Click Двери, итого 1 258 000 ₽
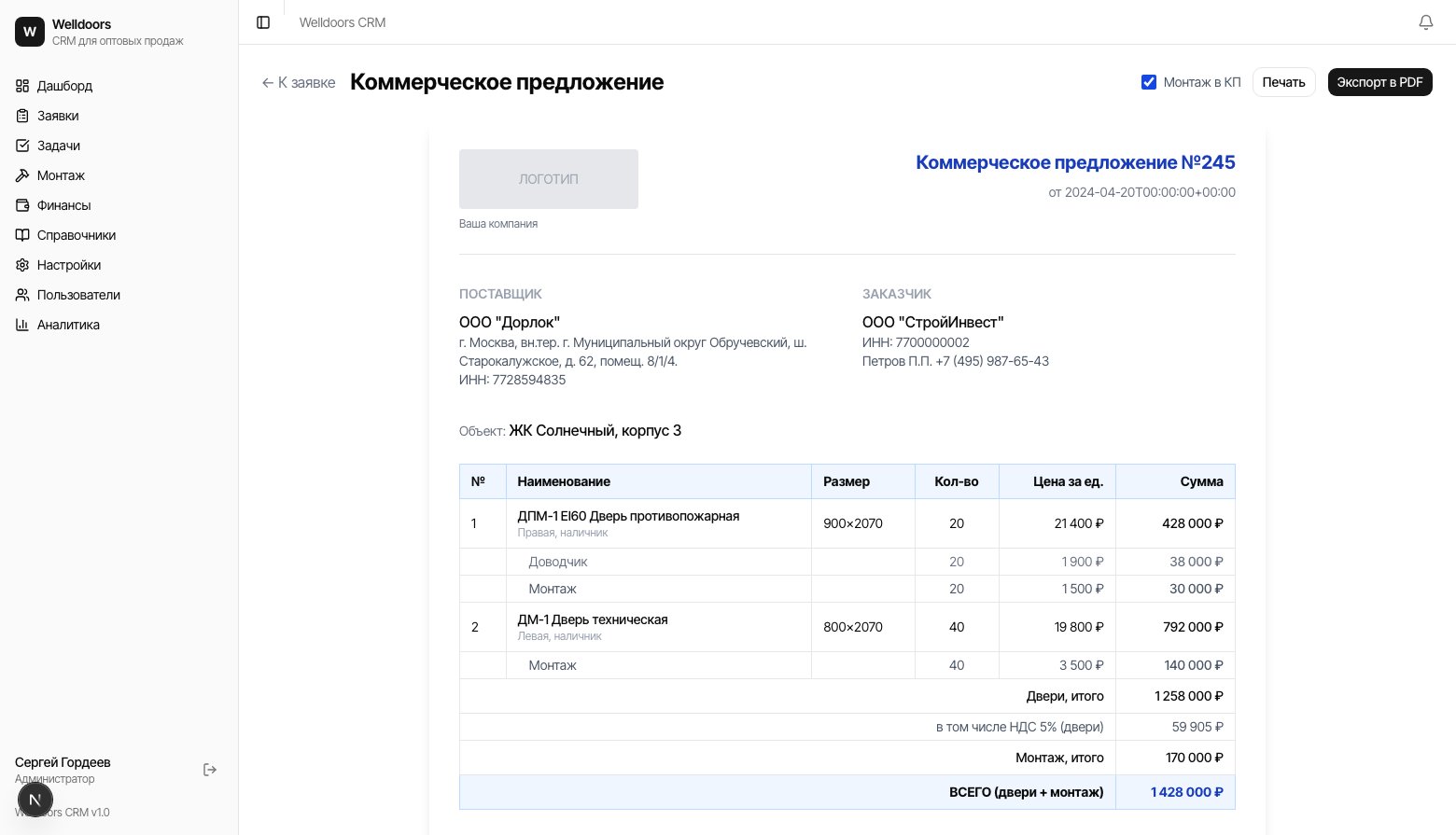1456x835 pixels. pyautogui.click(x=1189, y=696)
